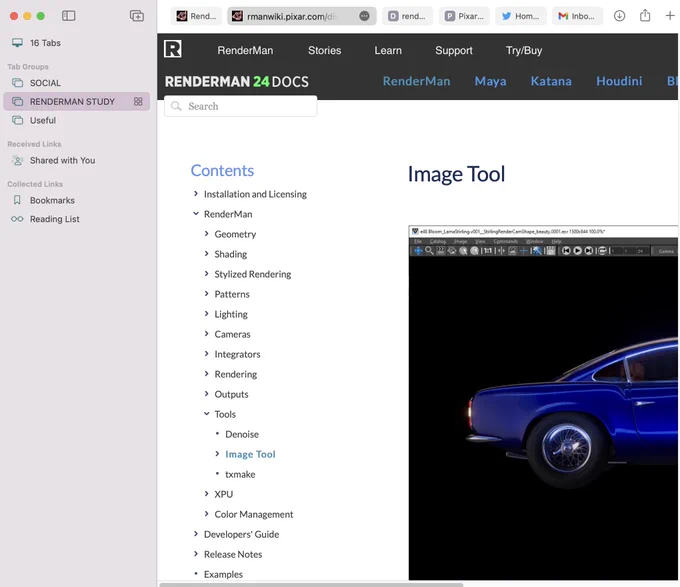Open the Safari downloads icon
This screenshot has width=680, height=587.
pyautogui.click(x=619, y=16)
